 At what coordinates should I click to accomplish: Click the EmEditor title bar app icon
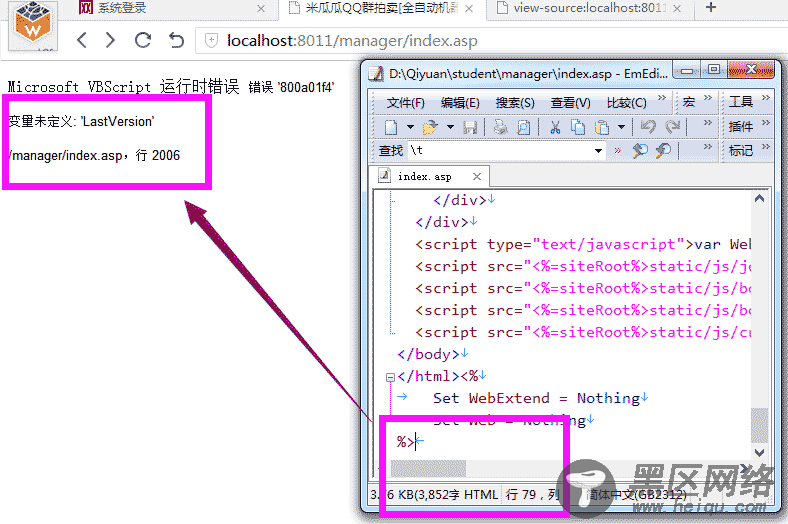coord(376,73)
